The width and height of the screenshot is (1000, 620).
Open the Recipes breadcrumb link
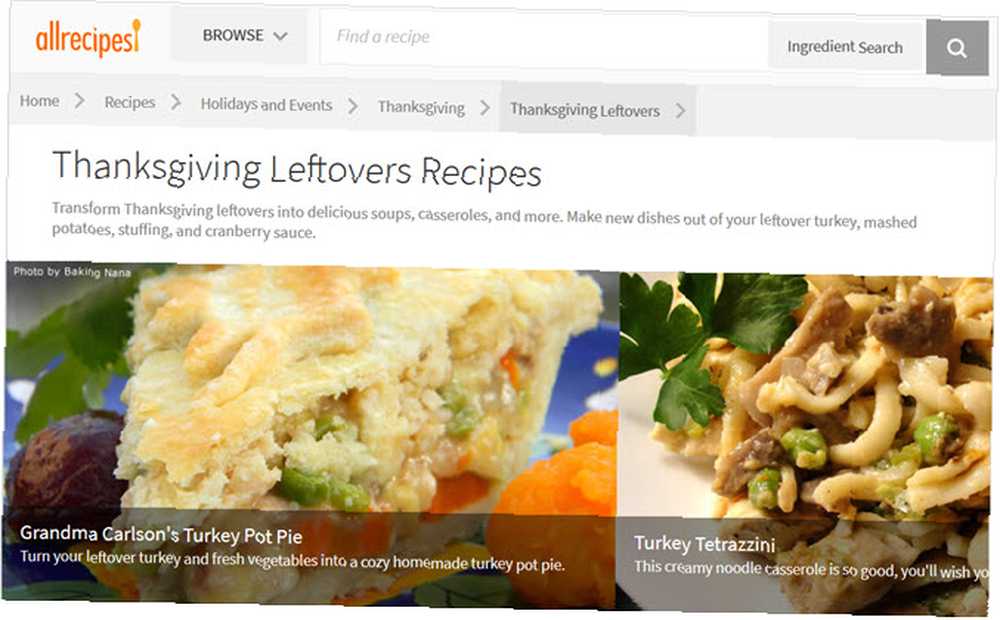point(129,102)
